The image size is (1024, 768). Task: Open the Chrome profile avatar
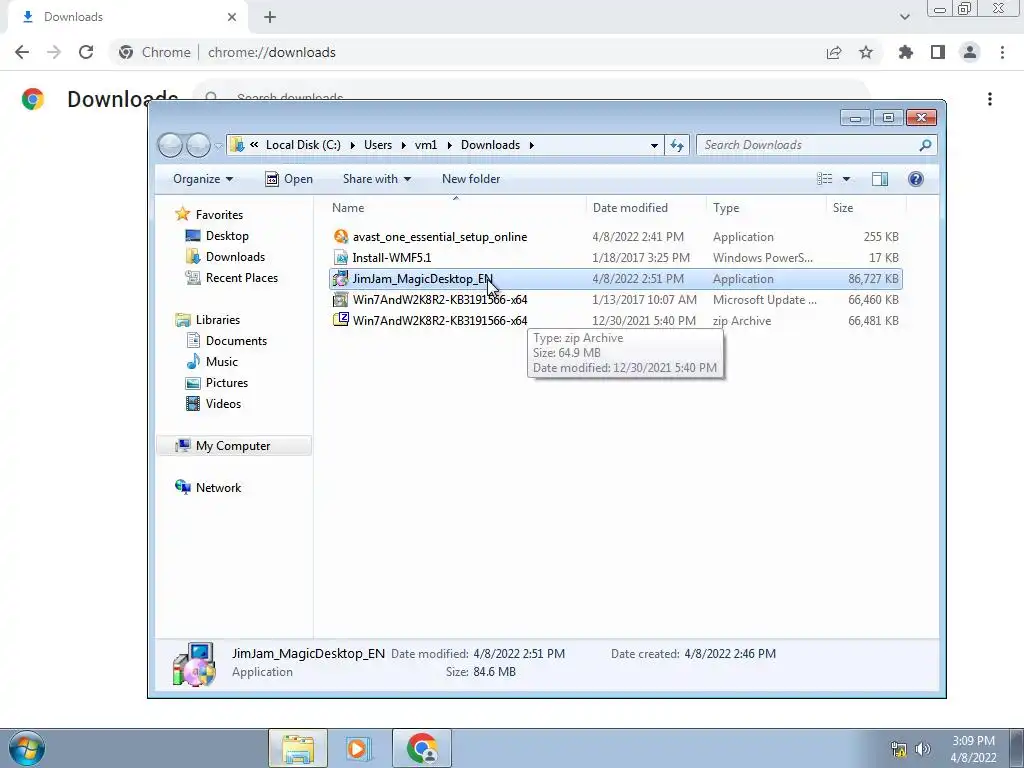[970, 52]
